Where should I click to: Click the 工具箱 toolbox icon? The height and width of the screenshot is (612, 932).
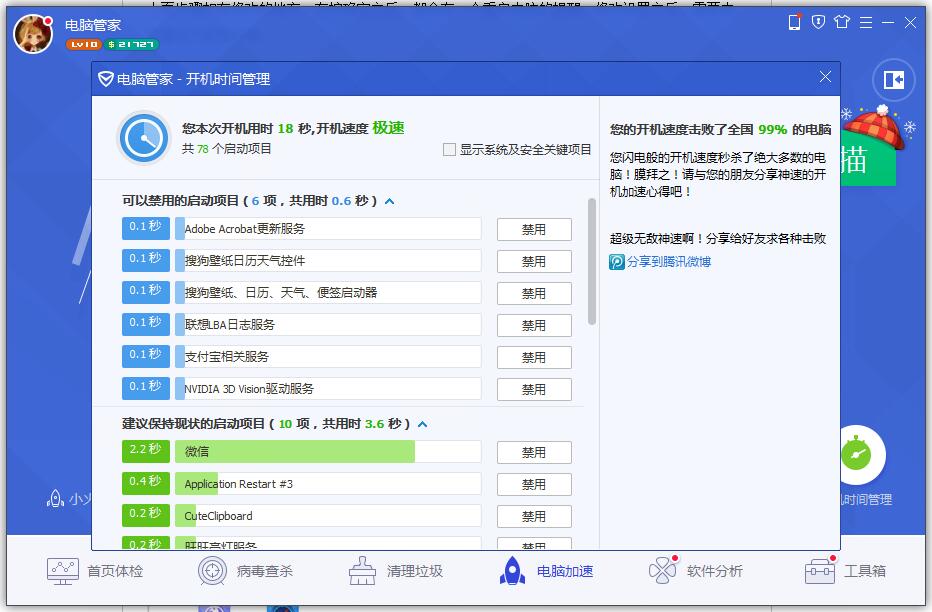(x=820, y=571)
